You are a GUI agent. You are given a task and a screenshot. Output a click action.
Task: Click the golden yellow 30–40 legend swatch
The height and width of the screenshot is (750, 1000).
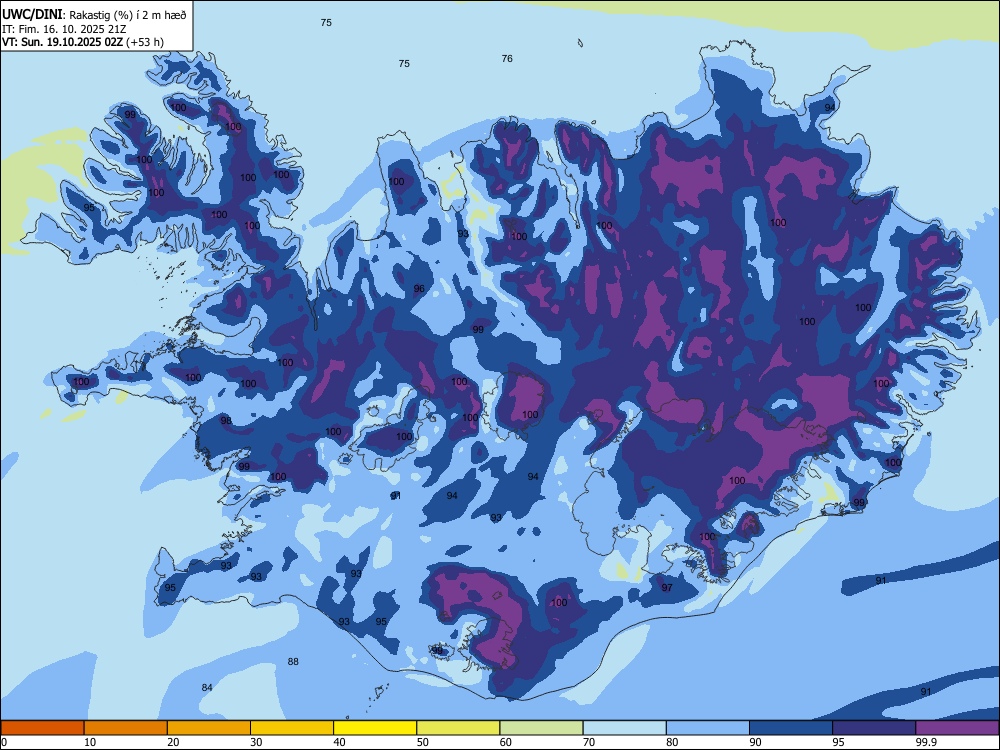click(x=292, y=728)
